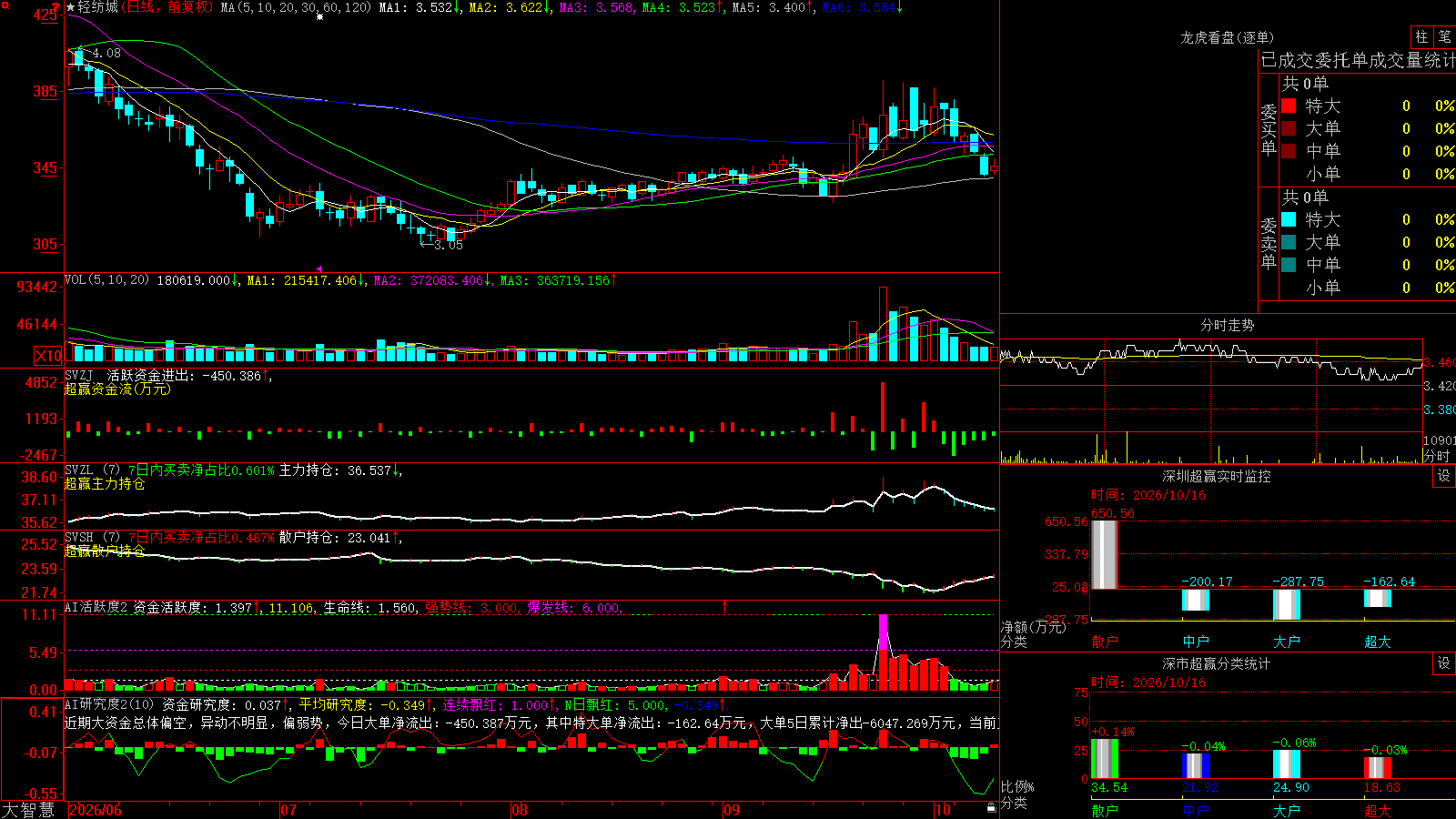Click the red up-arrow marker in AI活跃度2 header
1456x819 pixels.
725,606
